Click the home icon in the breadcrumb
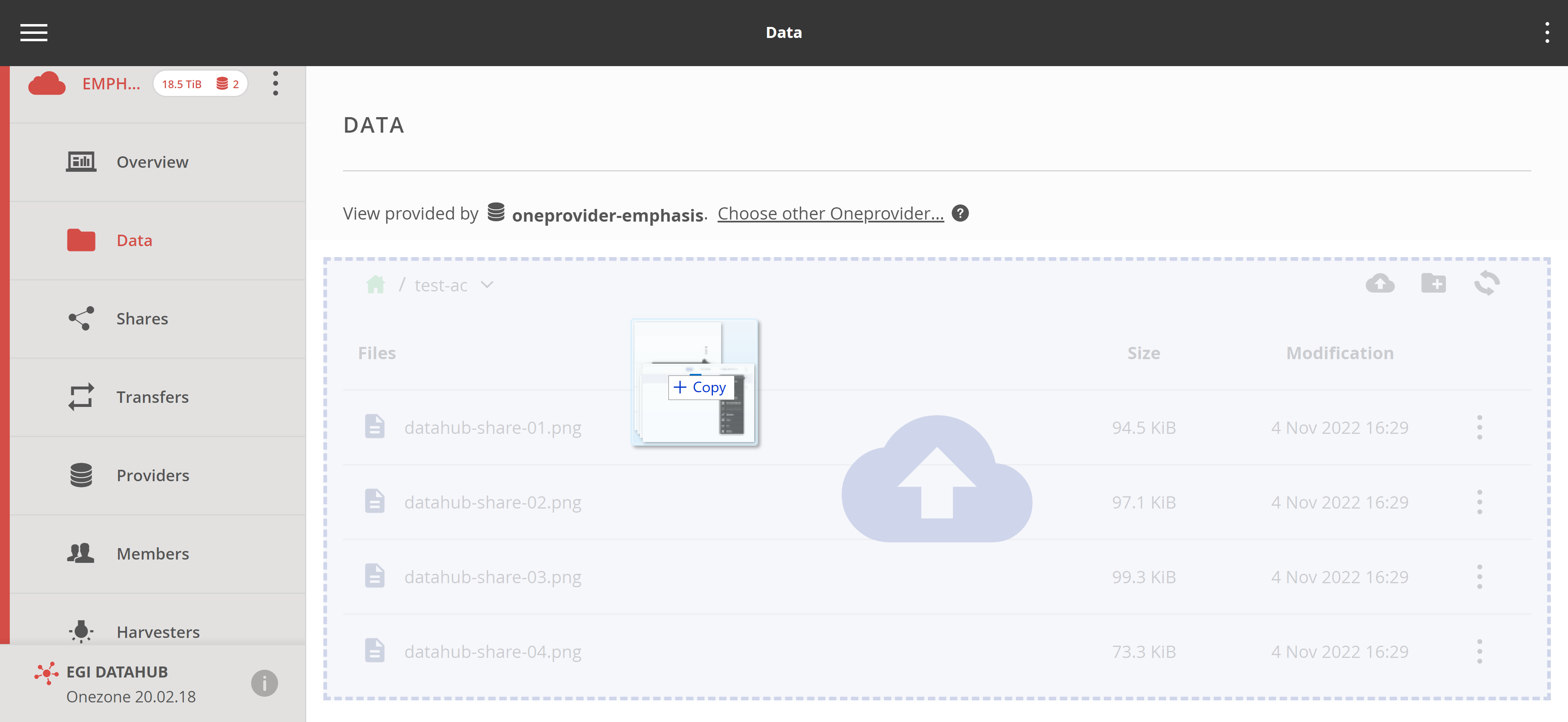Image resolution: width=1568 pixels, height=722 pixels. click(376, 284)
